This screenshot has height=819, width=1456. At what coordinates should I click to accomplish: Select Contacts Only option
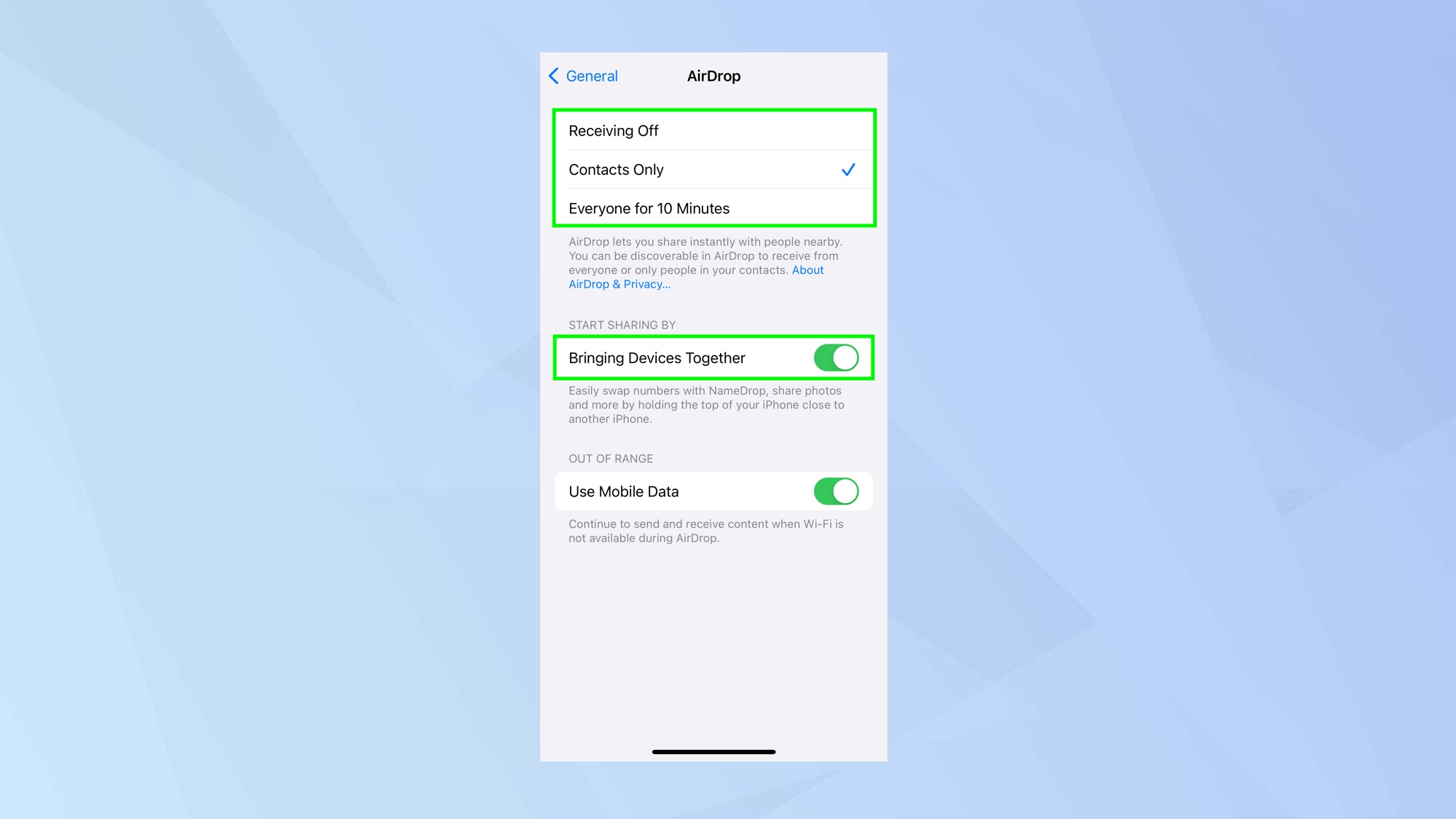click(713, 169)
